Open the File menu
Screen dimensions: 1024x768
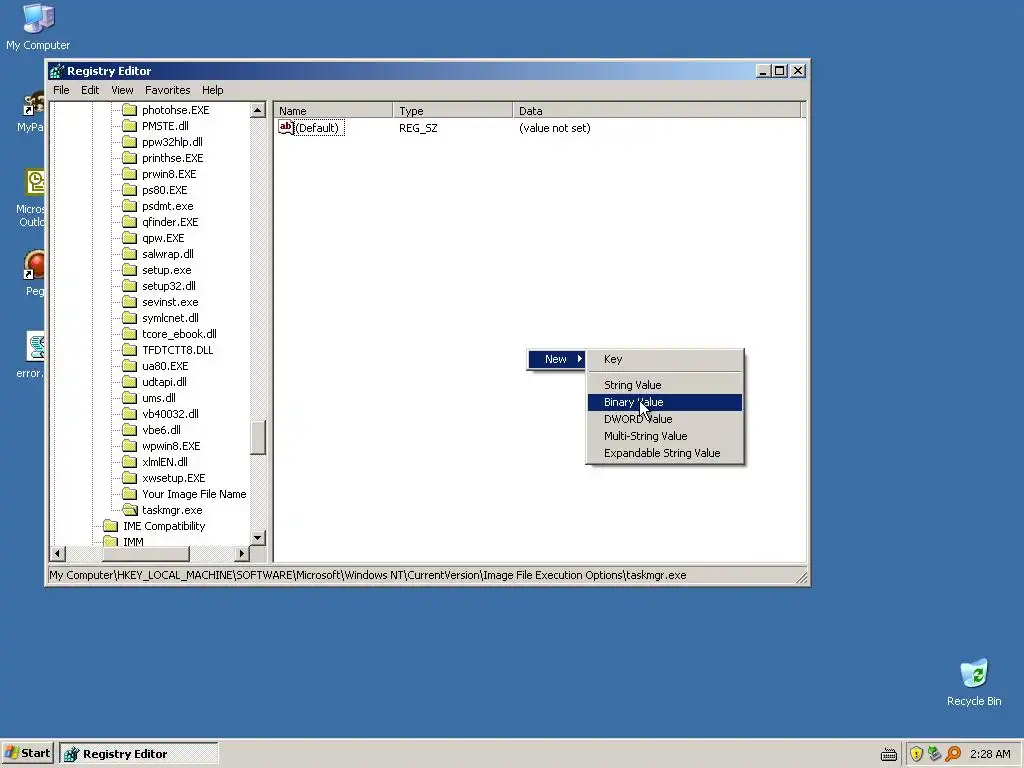coord(61,90)
